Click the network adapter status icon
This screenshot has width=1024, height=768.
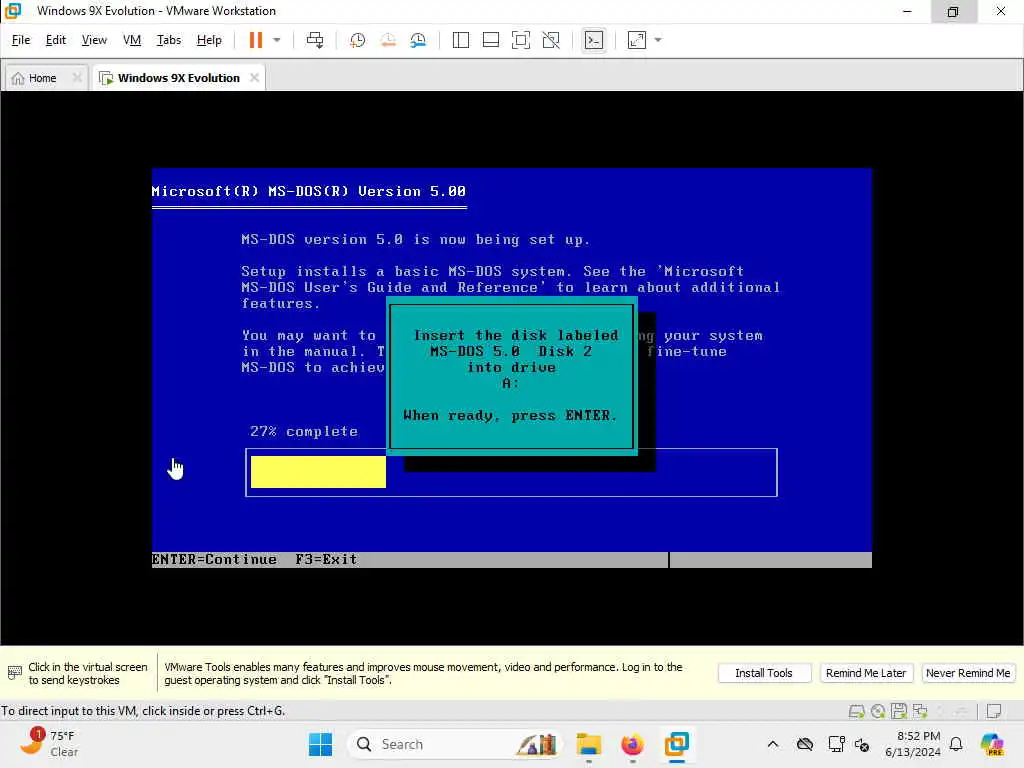pos(920,711)
